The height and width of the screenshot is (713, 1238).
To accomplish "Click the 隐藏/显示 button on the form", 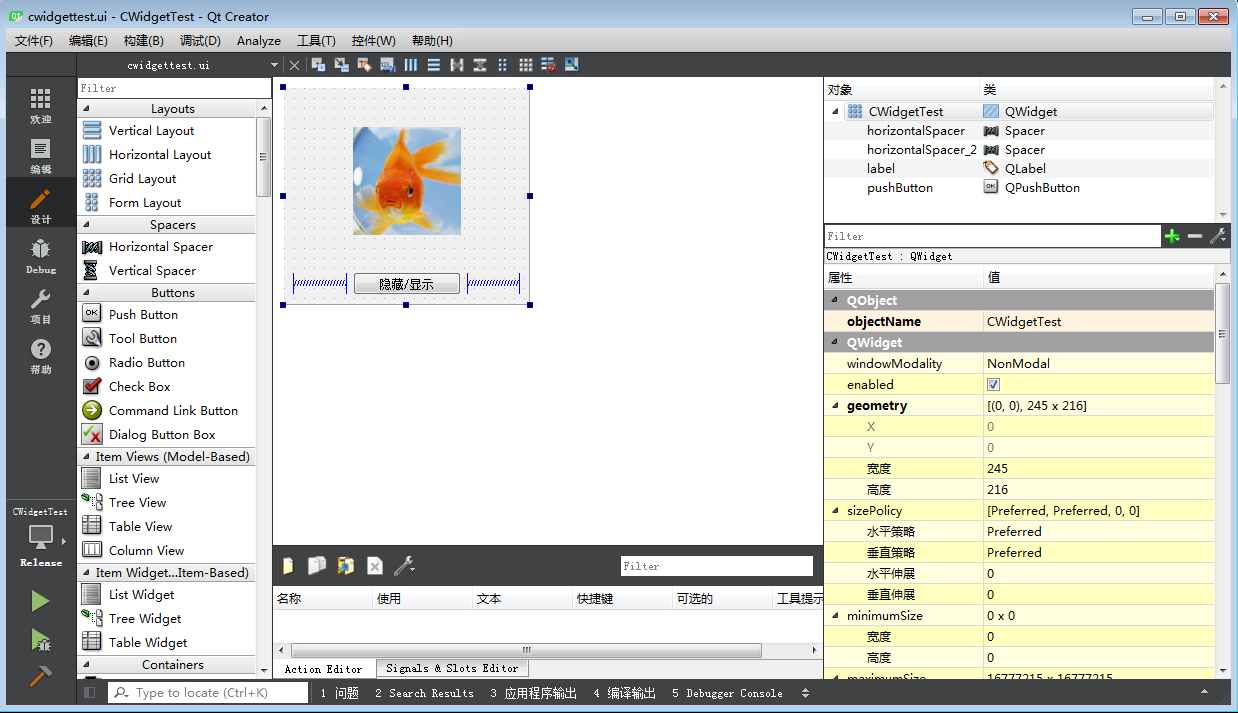I will (405, 283).
